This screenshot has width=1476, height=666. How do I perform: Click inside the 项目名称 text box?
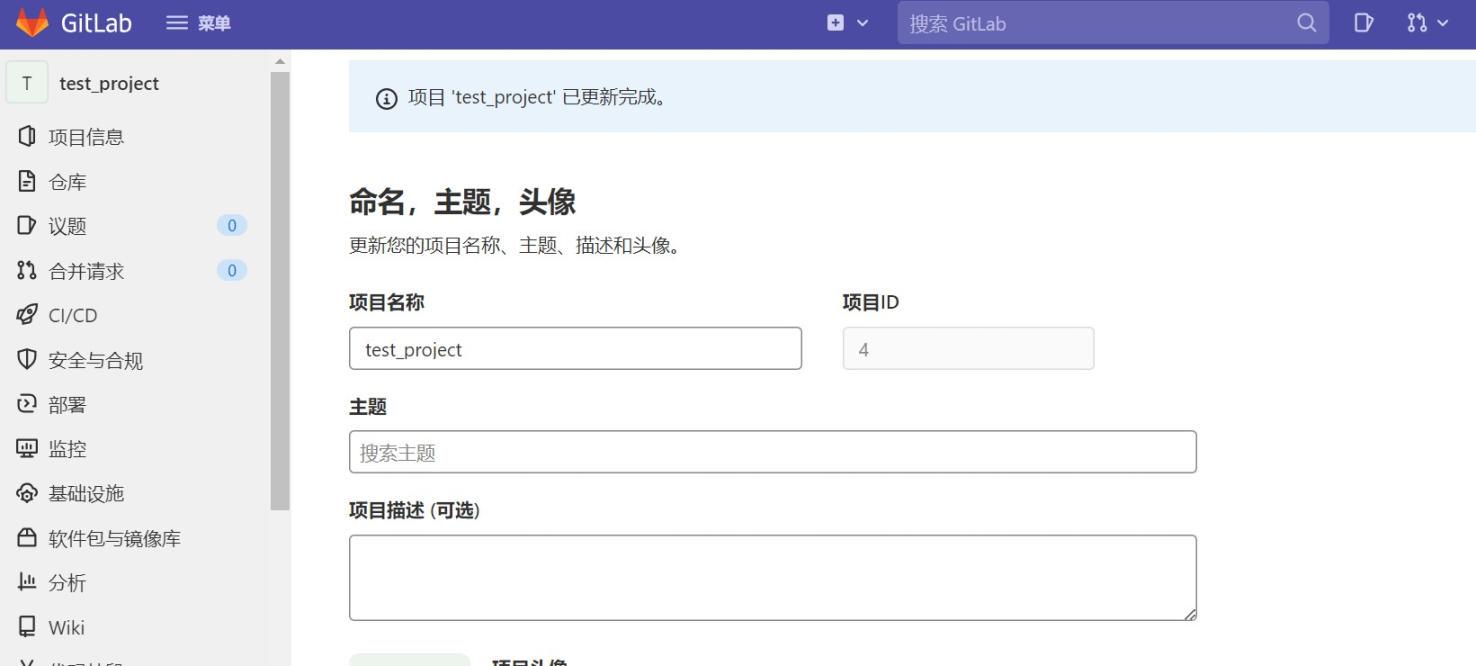tap(575, 349)
